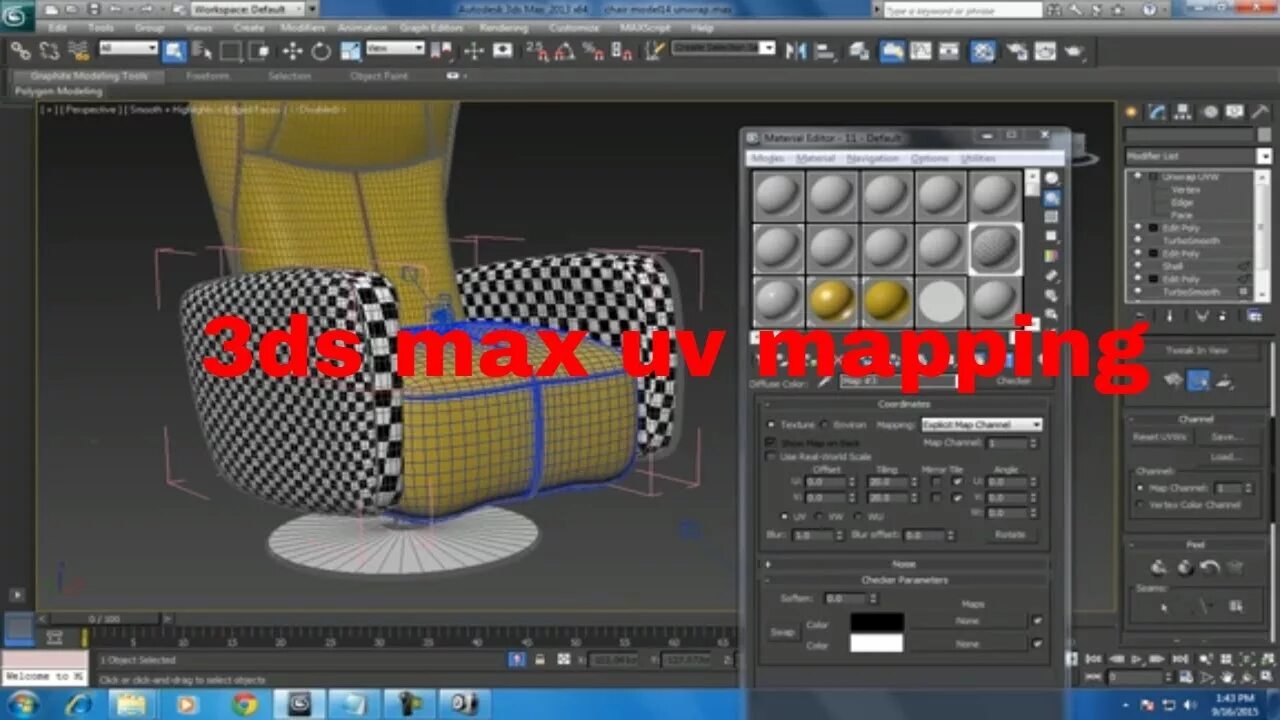Expand the Noise rollout
This screenshot has height=720, width=1280.
(x=904, y=564)
